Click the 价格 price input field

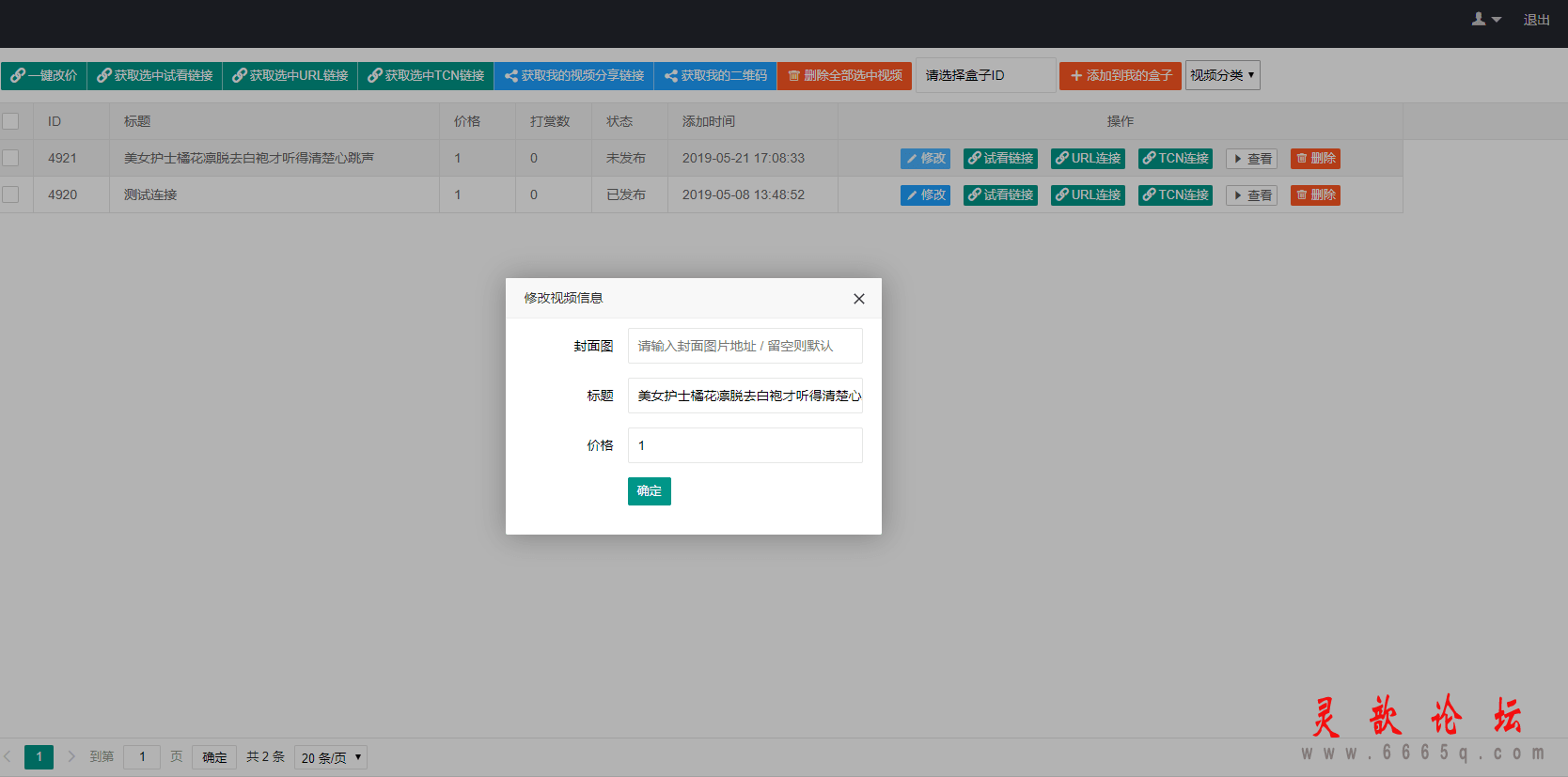(745, 445)
